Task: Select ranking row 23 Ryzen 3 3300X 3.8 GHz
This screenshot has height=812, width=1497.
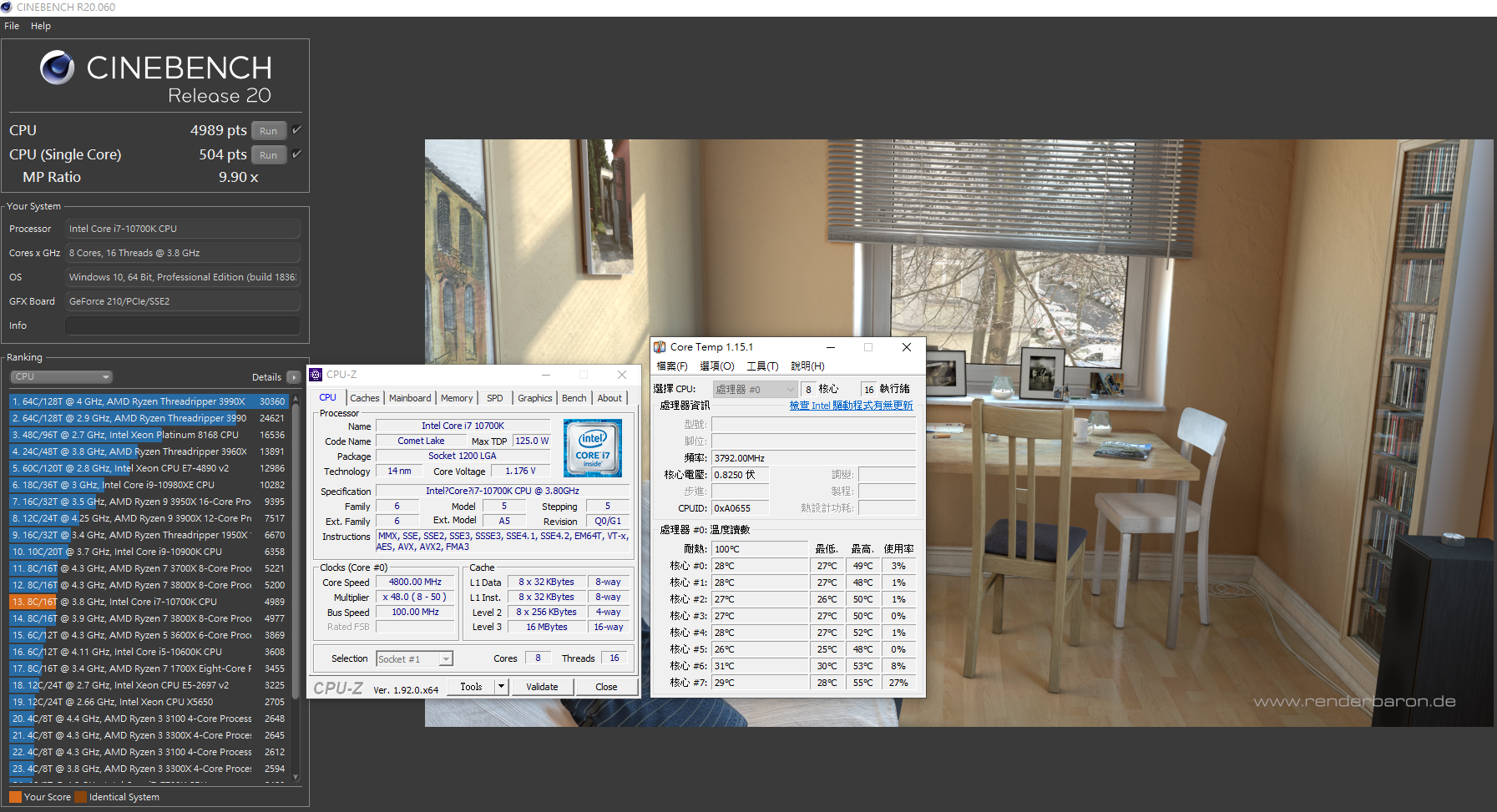Action: (149, 769)
